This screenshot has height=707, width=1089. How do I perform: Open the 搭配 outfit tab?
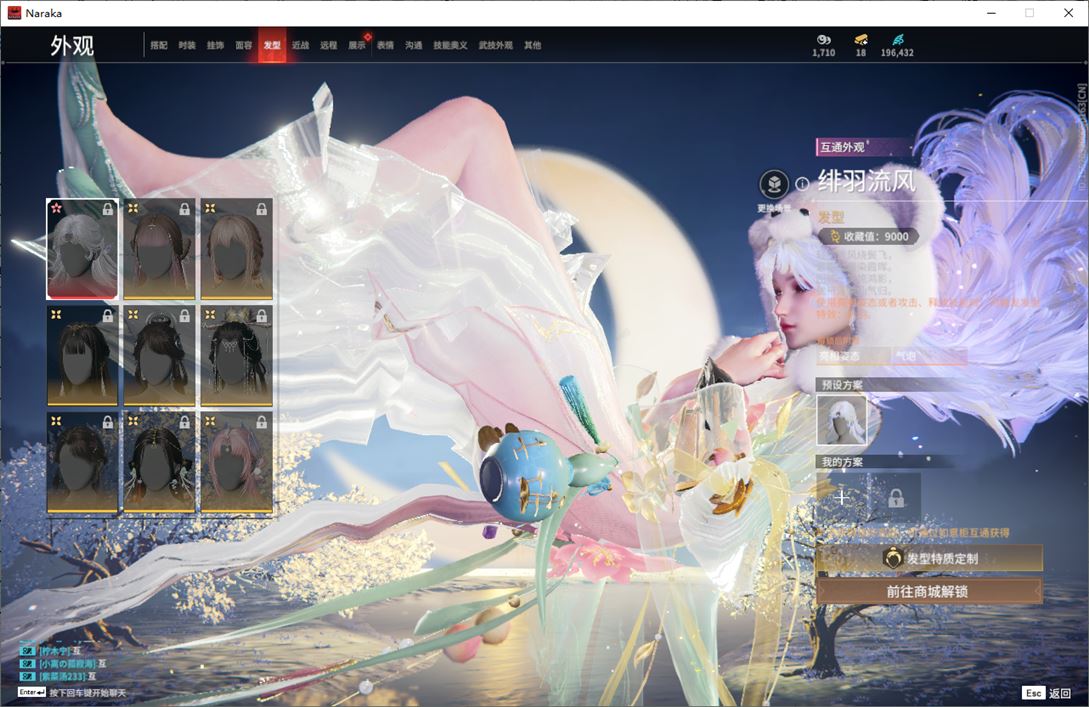[158, 45]
